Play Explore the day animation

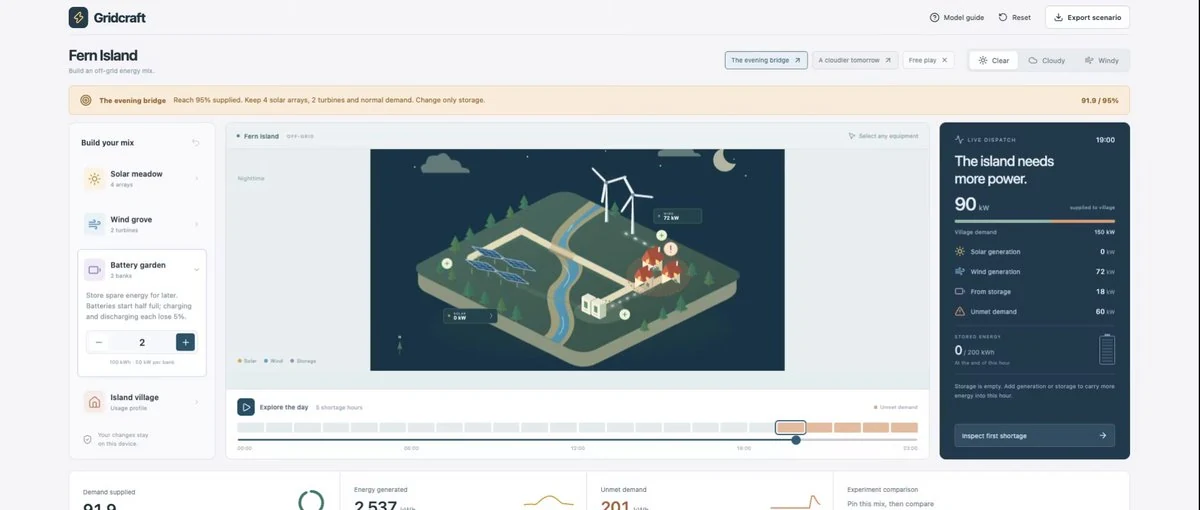246,407
